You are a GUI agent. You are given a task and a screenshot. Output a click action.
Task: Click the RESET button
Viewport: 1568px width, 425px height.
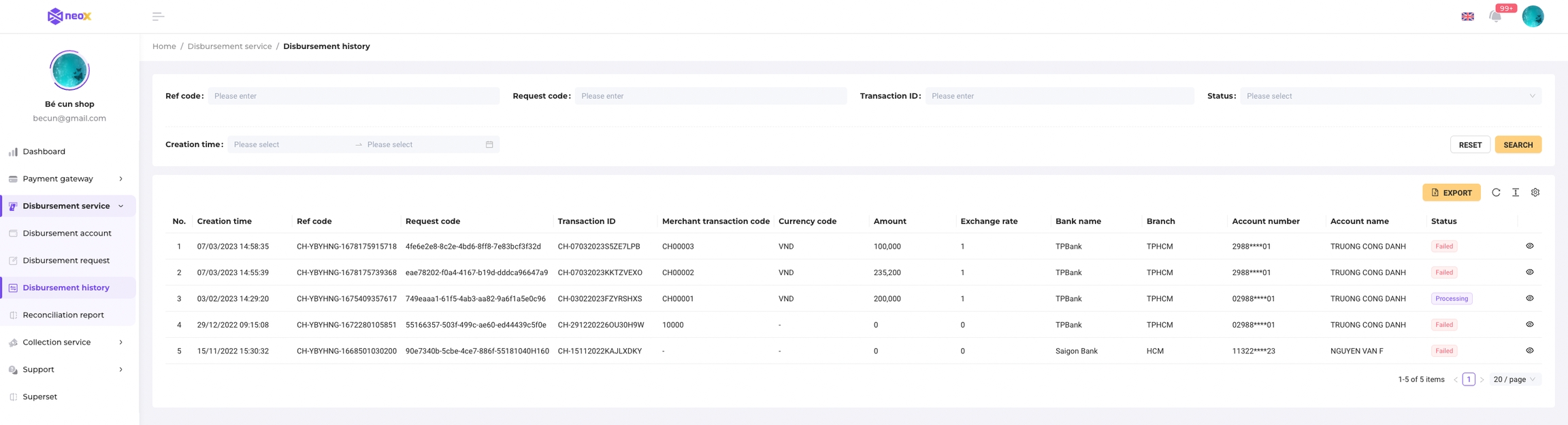(1470, 144)
